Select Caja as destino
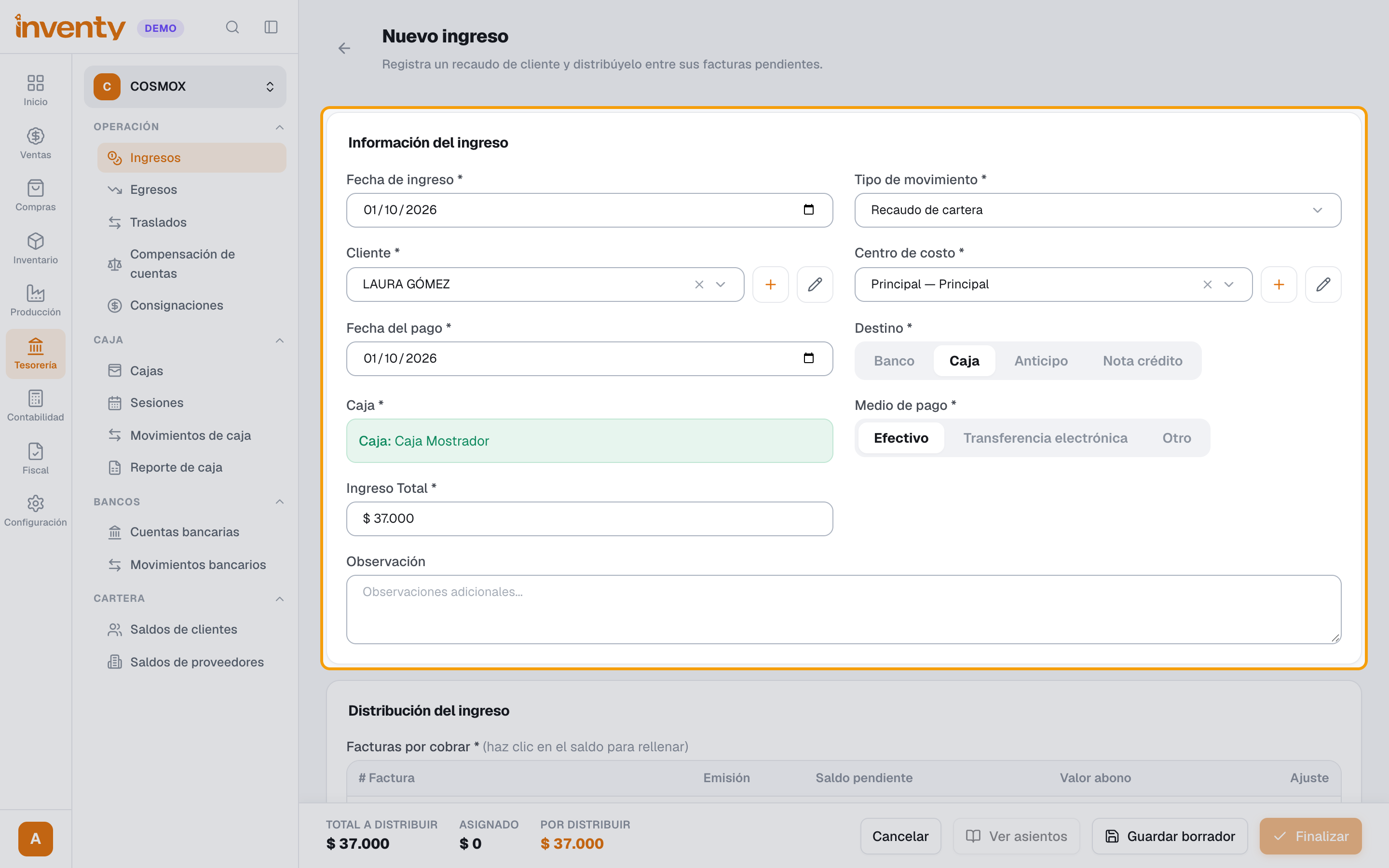 point(964,361)
